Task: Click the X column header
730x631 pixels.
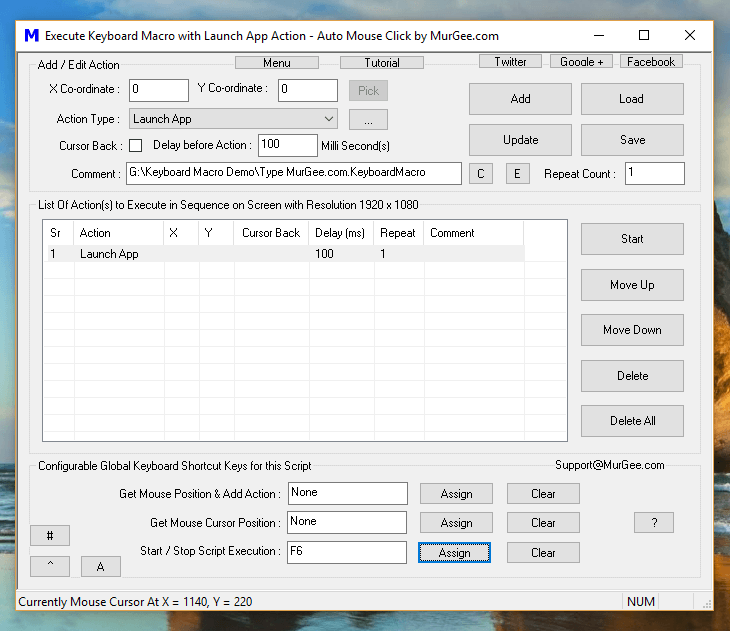Action: [181, 233]
